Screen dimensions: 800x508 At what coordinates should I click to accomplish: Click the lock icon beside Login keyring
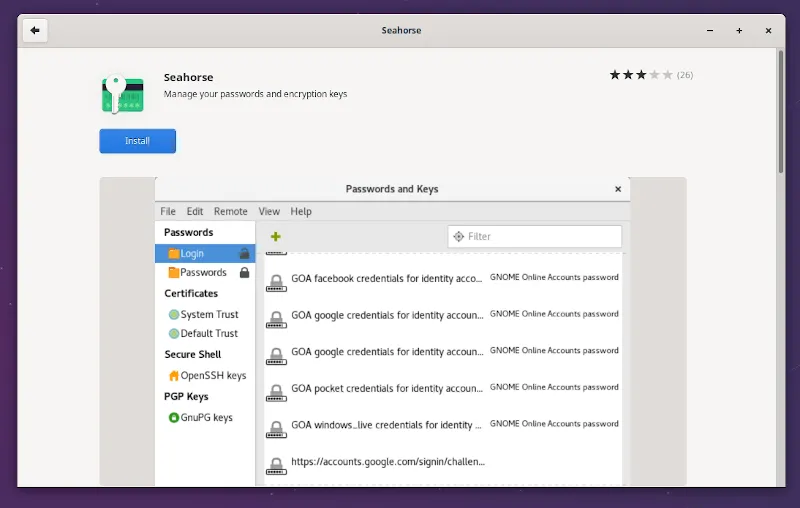click(244, 254)
